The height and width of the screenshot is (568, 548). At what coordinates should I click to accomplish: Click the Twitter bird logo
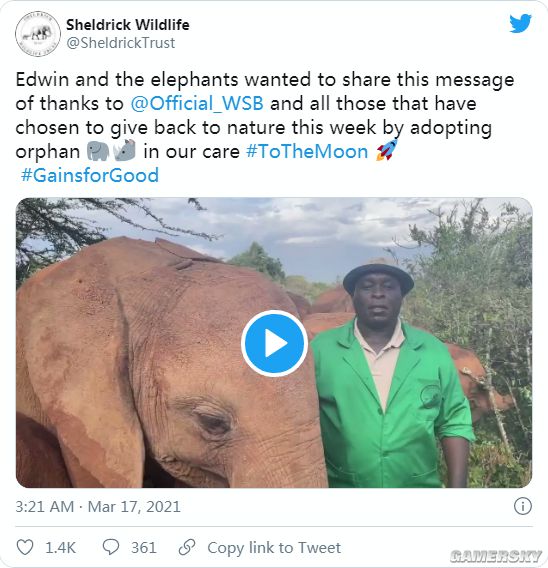[x=520, y=24]
